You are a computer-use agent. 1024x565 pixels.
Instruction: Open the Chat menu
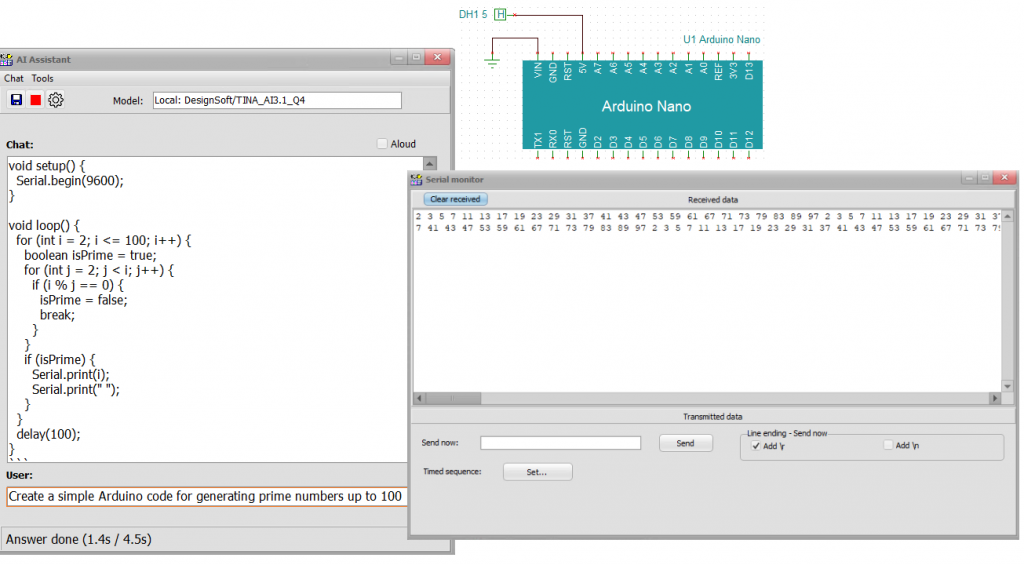[x=14, y=78]
